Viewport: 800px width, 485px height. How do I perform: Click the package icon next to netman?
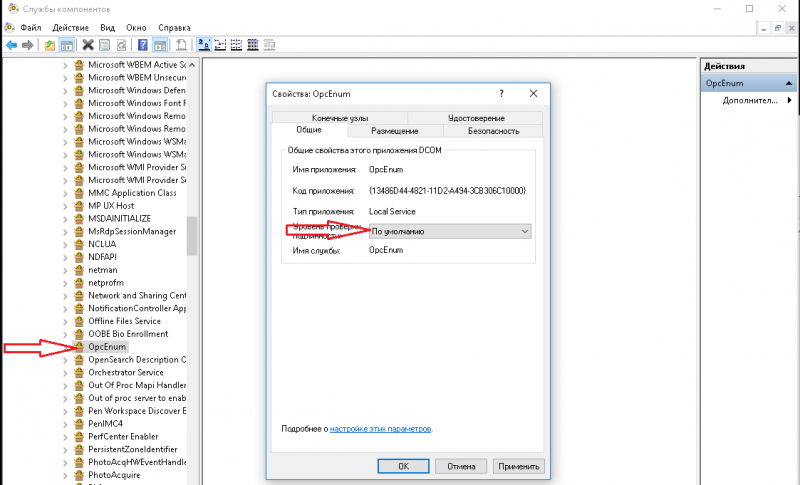point(80,270)
